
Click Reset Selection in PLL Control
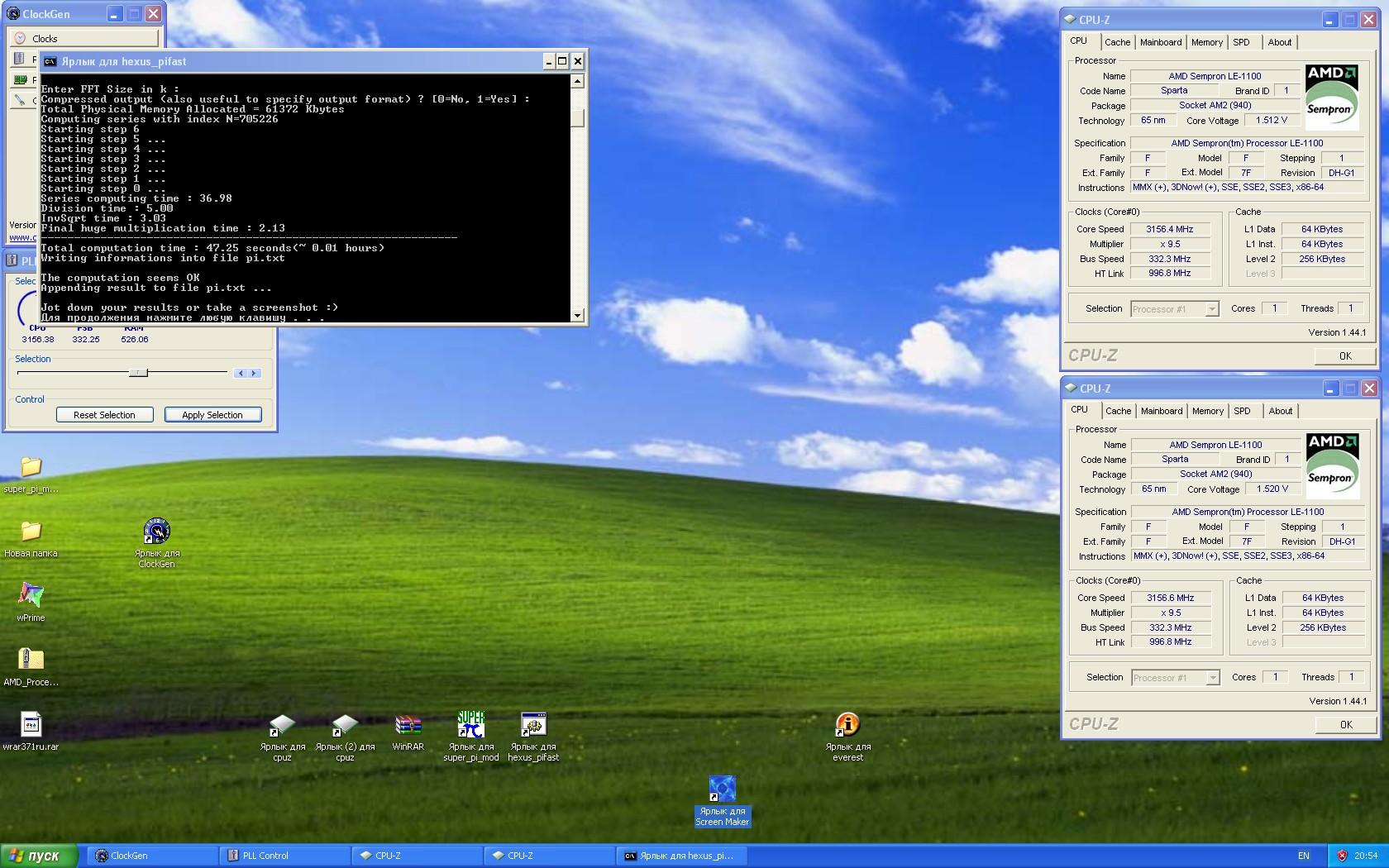tap(104, 415)
